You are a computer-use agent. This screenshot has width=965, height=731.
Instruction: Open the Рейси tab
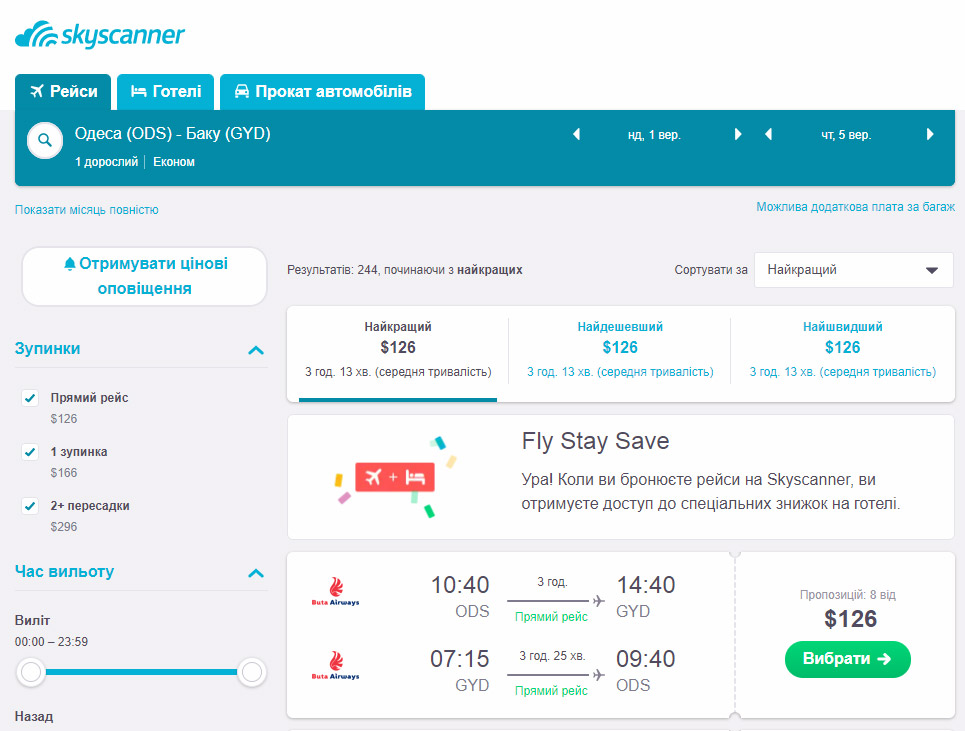click(63, 92)
